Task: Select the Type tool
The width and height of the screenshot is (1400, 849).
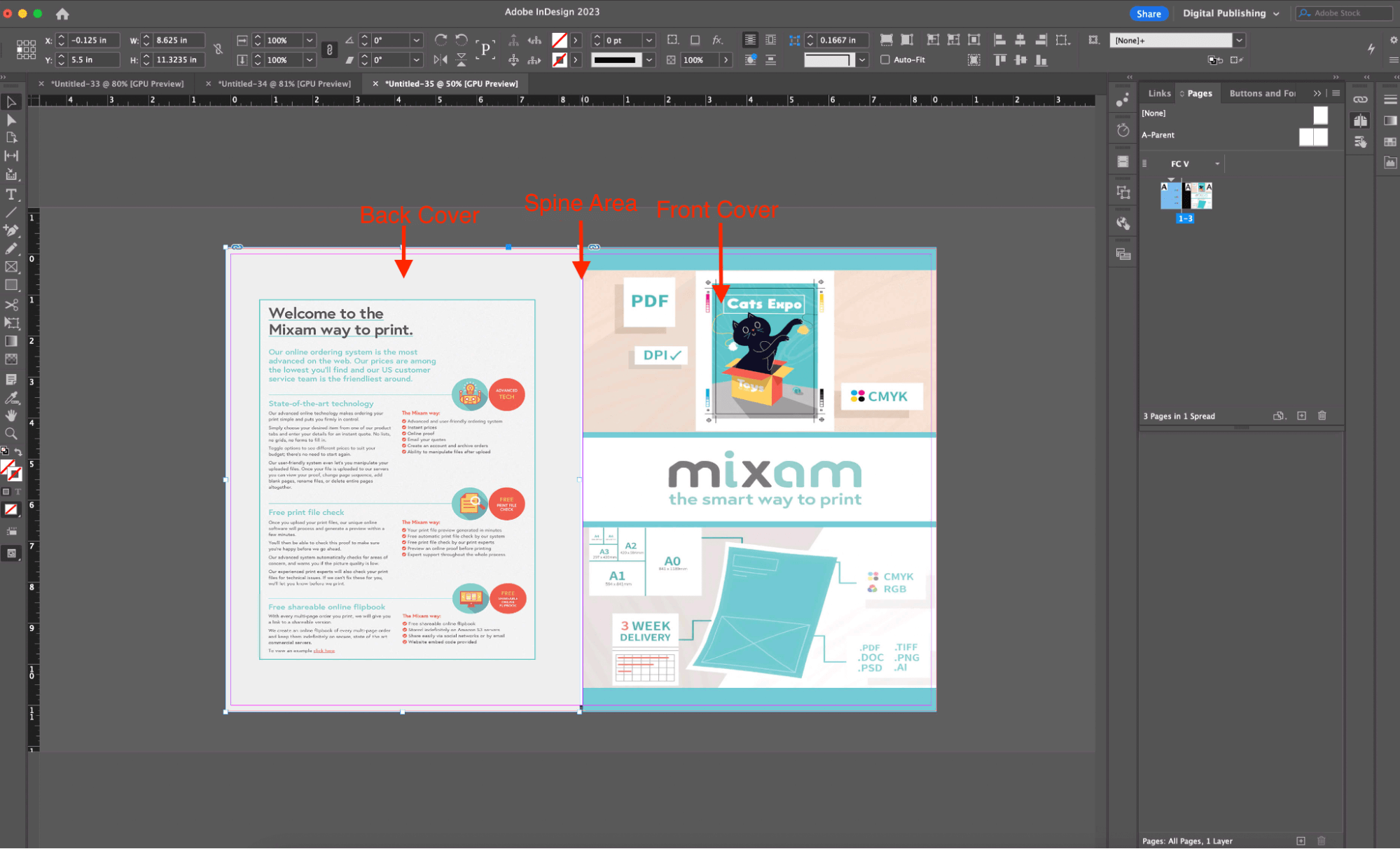Action: [11, 194]
